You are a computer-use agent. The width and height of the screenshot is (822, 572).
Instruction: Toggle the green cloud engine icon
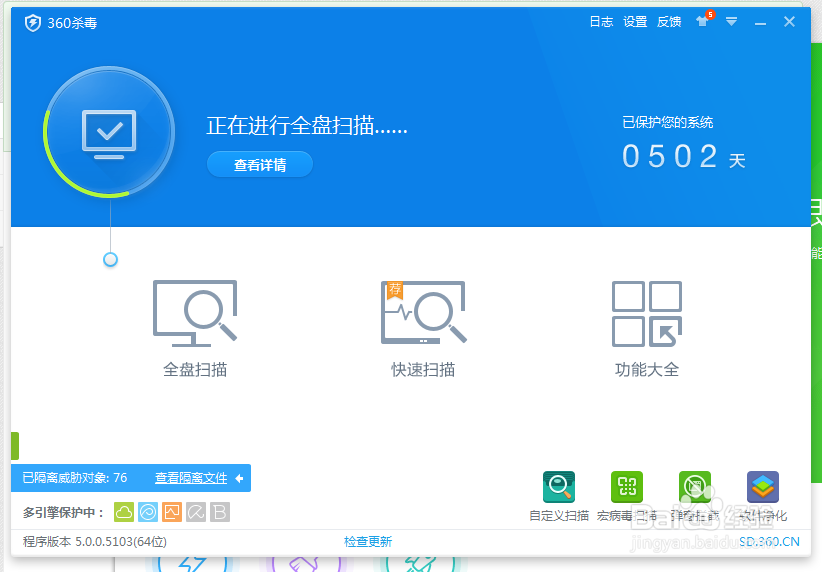click(124, 512)
